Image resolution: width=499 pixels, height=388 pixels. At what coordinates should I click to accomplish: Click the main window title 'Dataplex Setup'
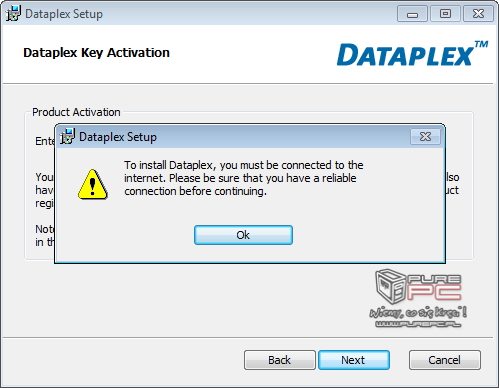(x=64, y=14)
